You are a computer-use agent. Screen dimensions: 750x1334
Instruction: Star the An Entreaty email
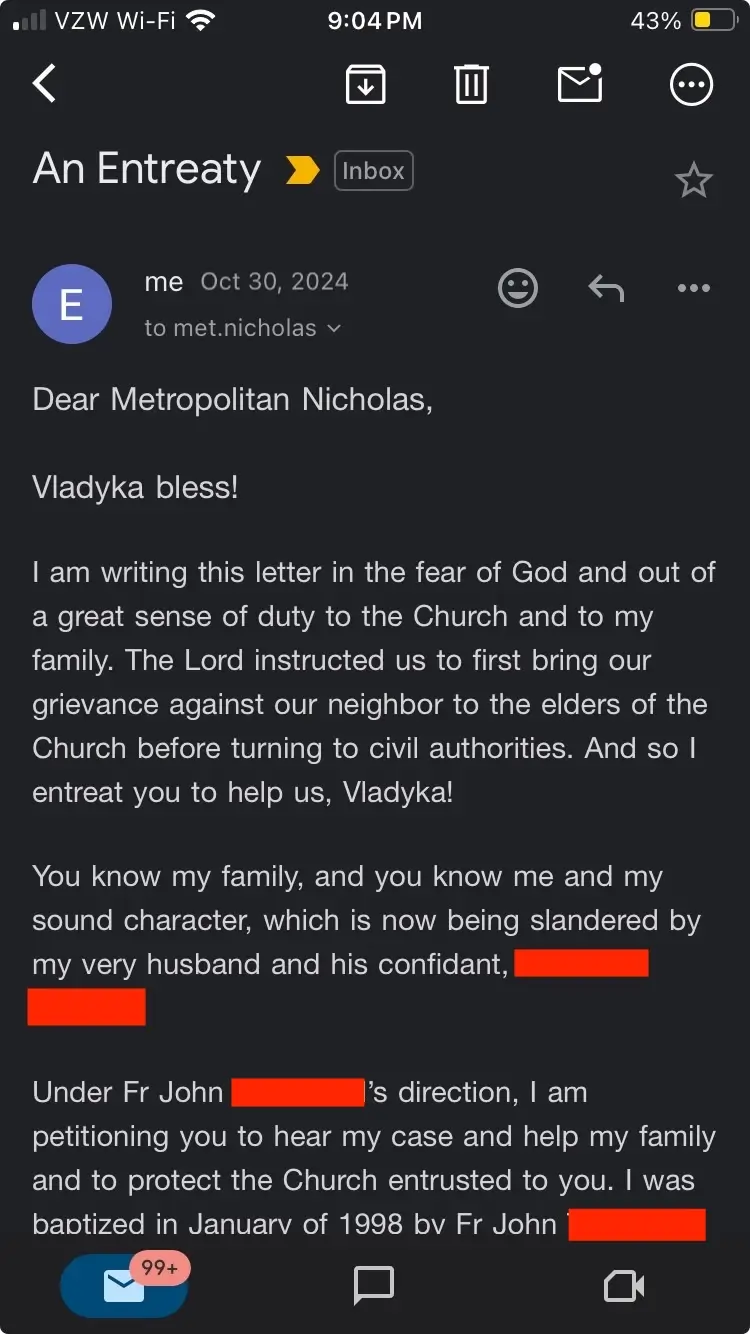(x=693, y=181)
